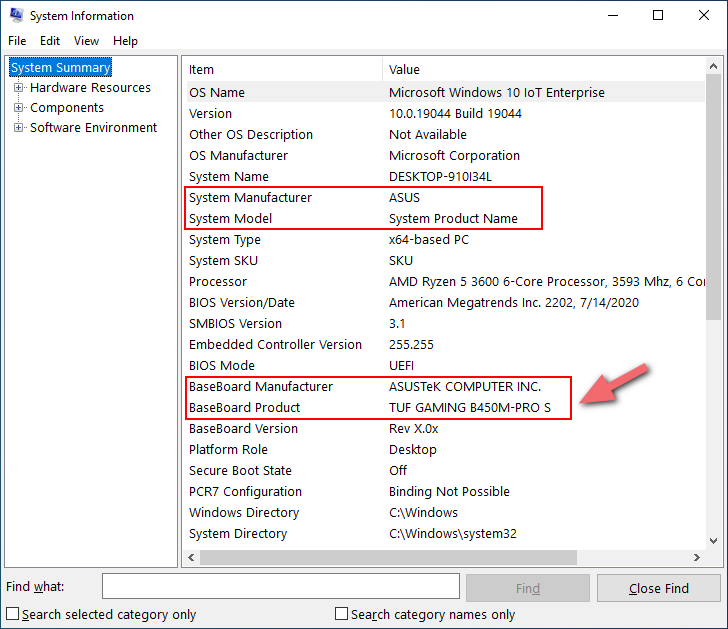Expand the Components node
728x629 pixels.
18,107
